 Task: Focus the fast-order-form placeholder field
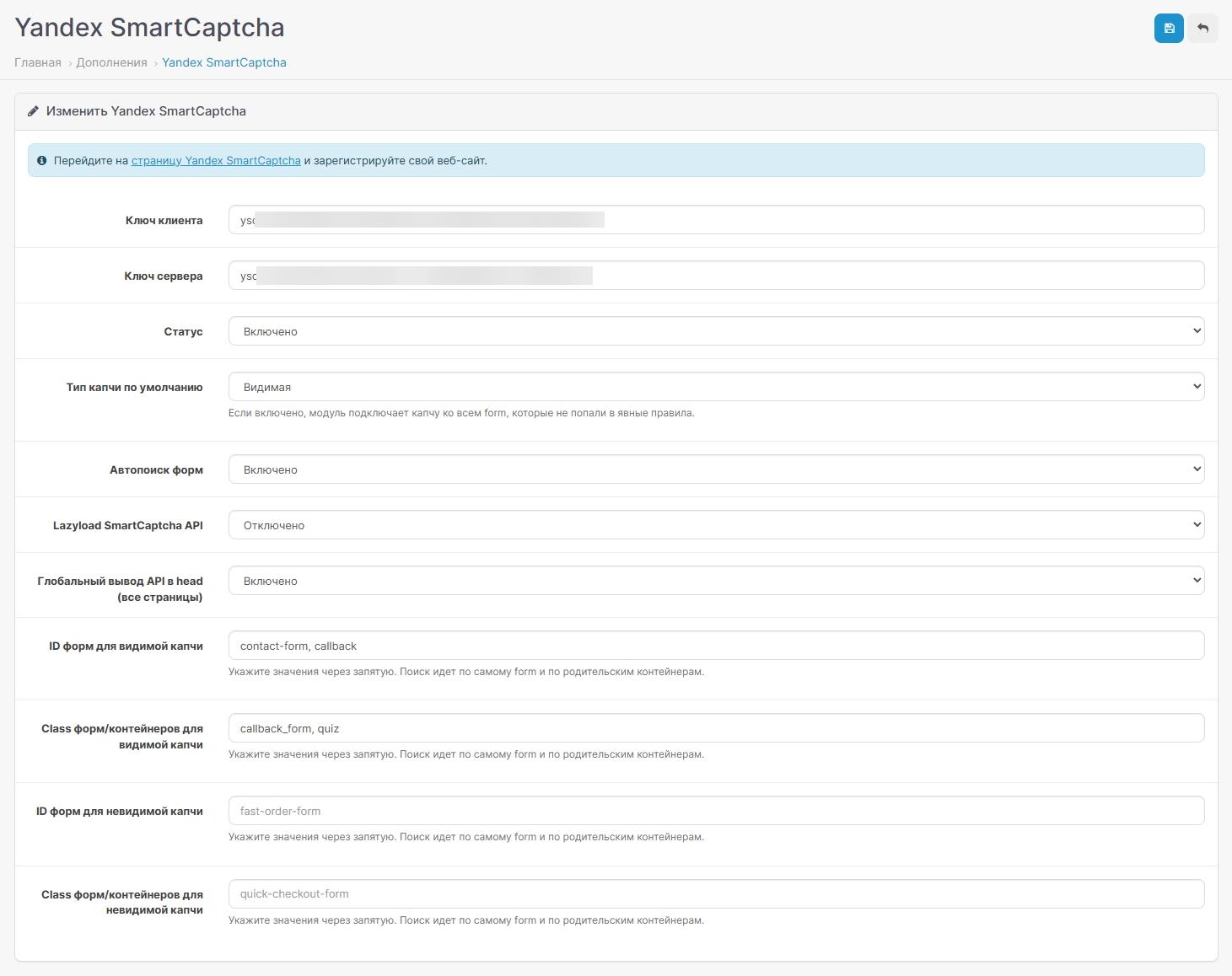tap(715, 811)
